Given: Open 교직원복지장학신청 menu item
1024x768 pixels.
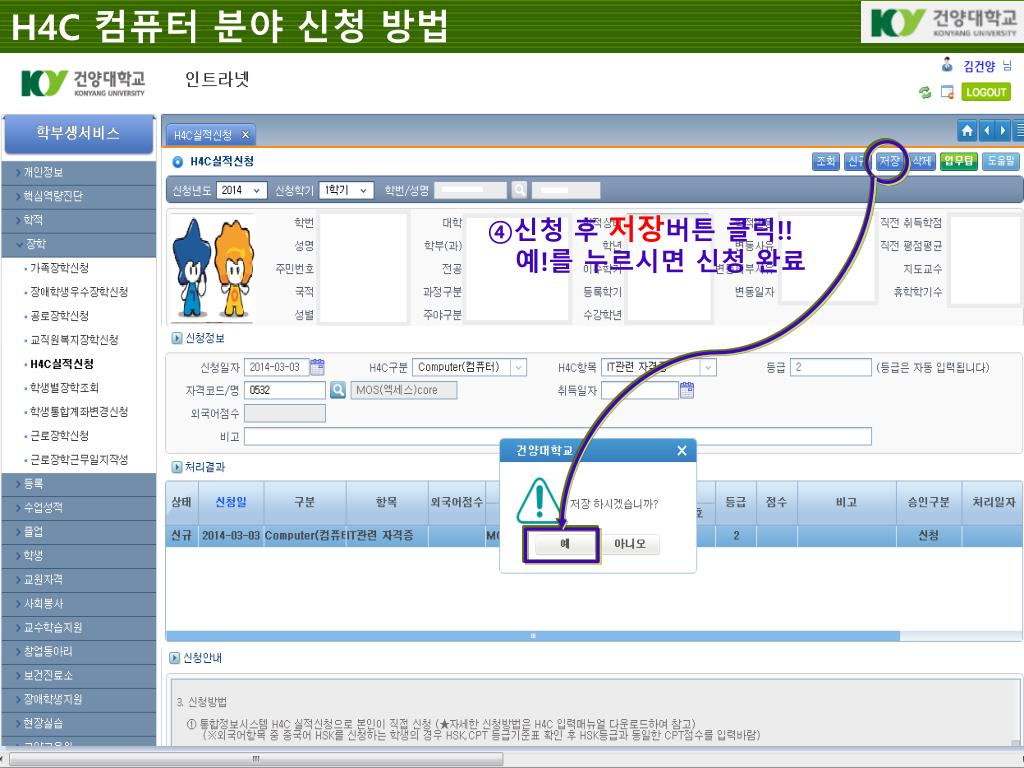Looking at the screenshot, I should point(74,340).
